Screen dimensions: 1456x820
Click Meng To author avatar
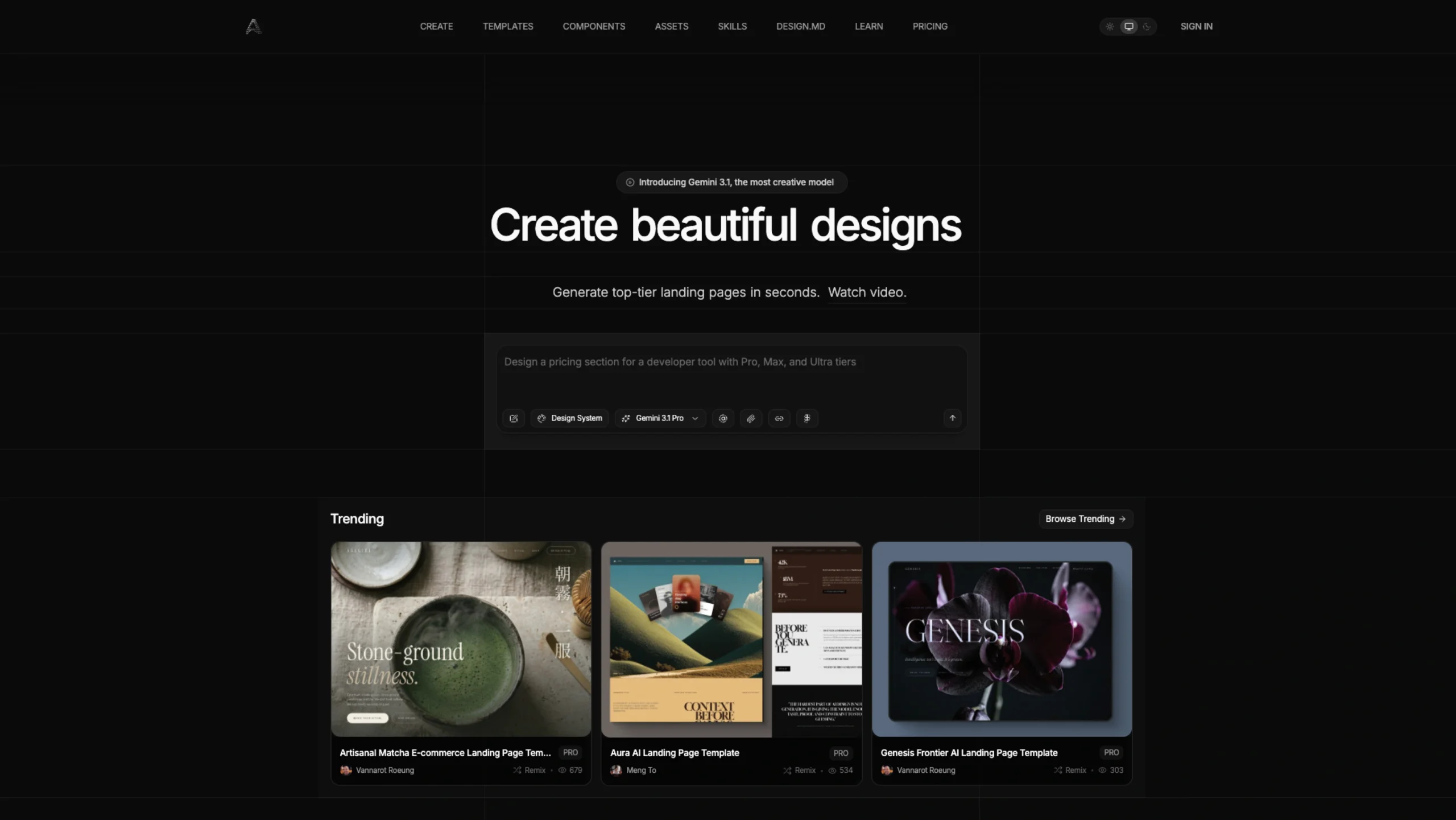[x=616, y=770]
